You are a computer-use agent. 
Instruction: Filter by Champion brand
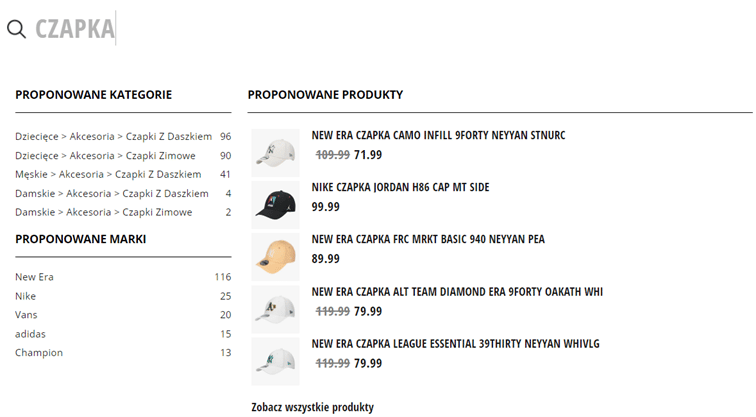point(123,352)
